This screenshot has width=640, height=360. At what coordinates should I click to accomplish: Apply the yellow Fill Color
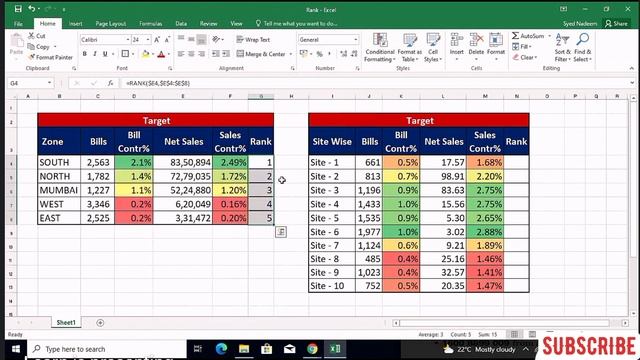point(145,54)
